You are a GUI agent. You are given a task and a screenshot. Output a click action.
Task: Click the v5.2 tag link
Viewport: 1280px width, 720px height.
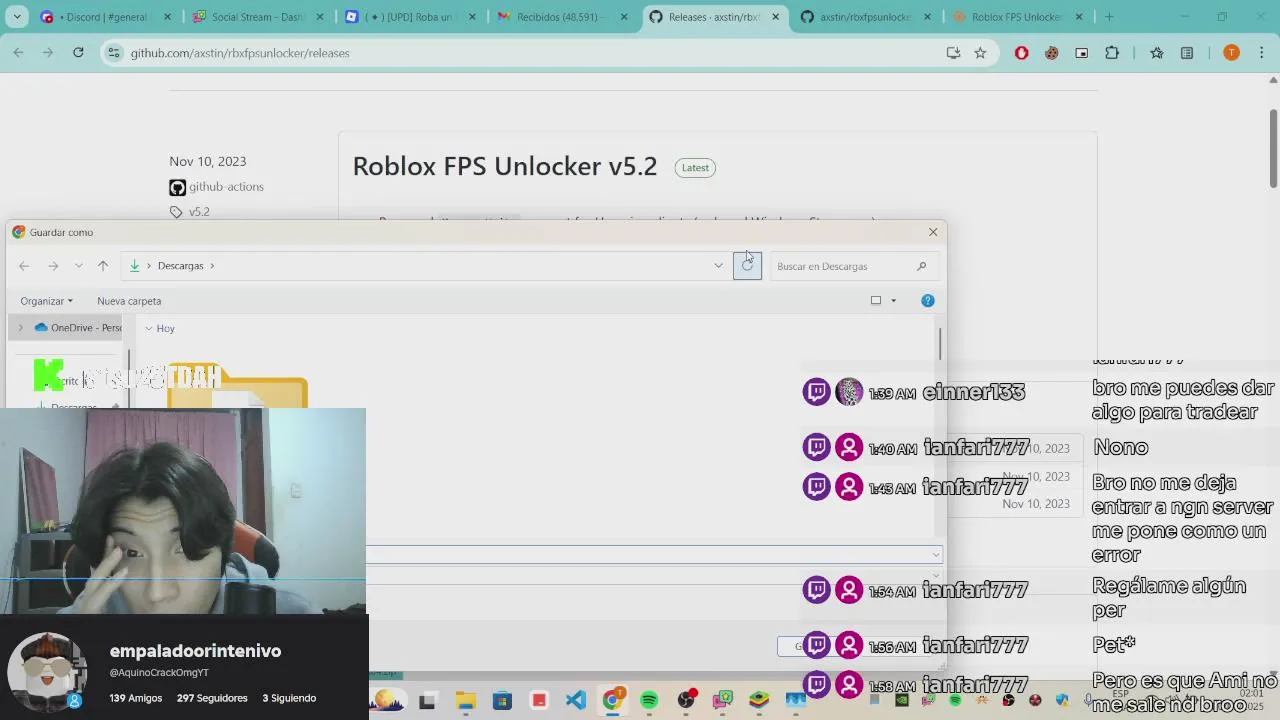[199, 212]
